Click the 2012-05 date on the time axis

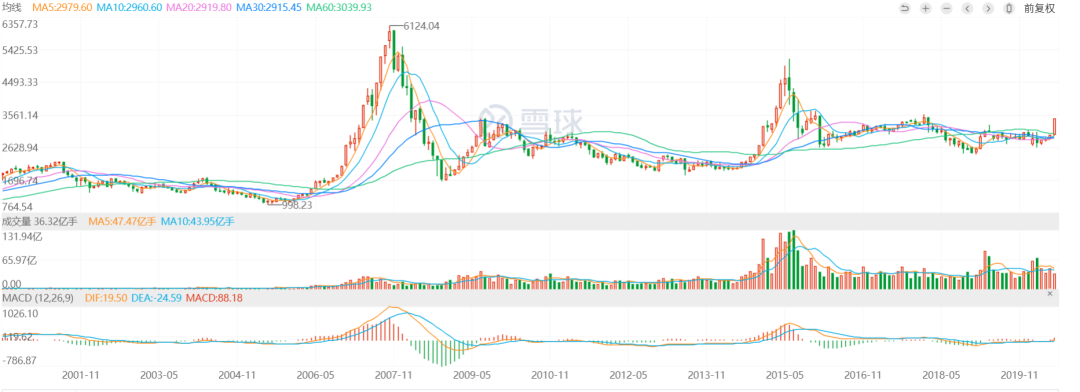pyautogui.click(x=628, y=376)
